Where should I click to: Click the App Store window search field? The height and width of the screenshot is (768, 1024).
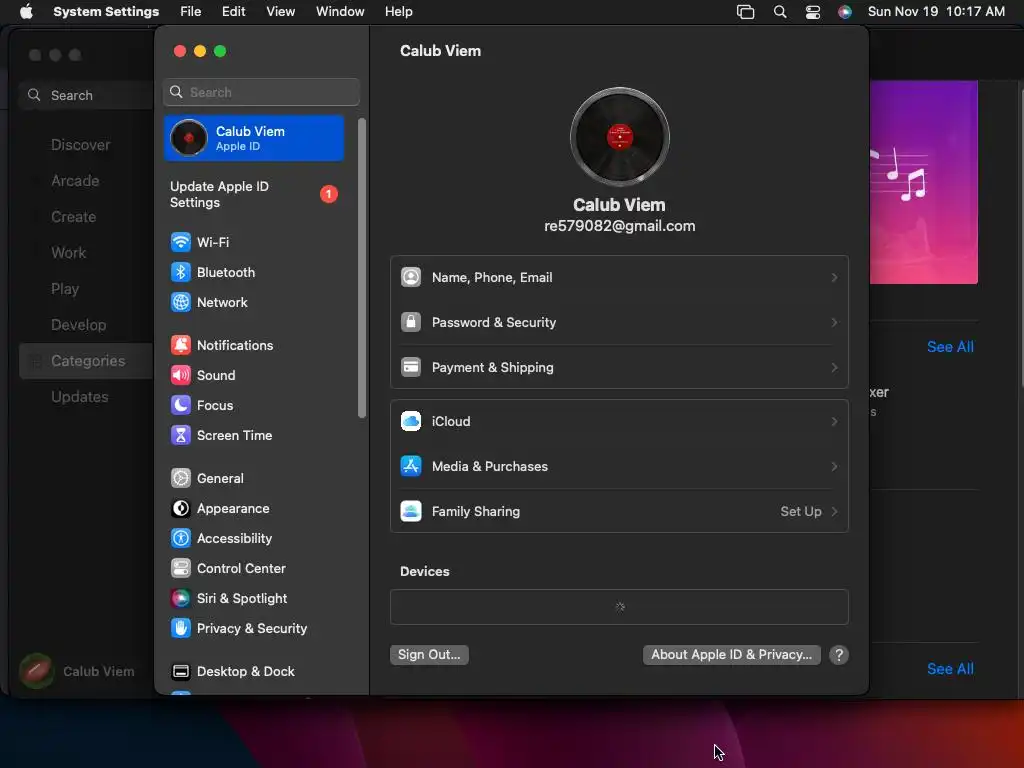86,95
